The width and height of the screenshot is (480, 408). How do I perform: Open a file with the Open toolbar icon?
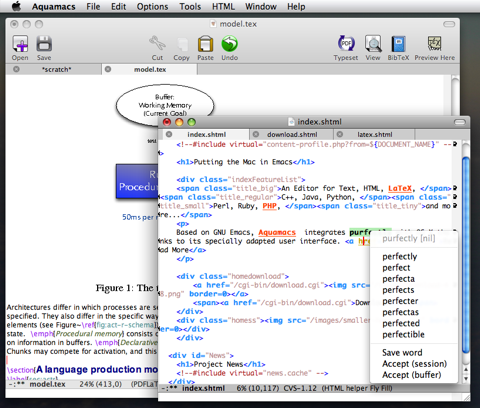coord(20,44)
